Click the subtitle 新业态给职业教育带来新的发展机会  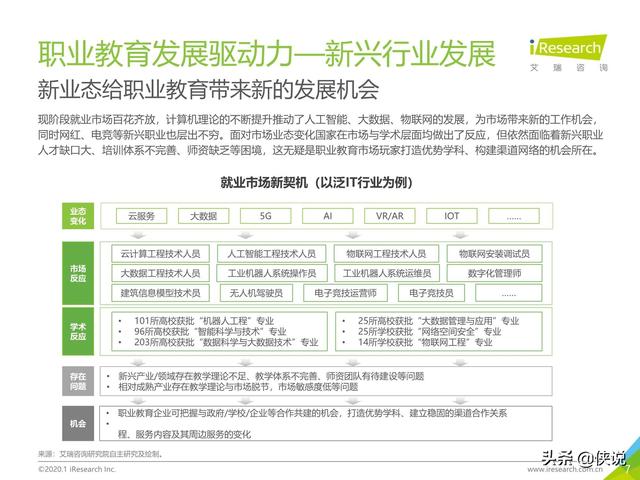coord(209,89)
